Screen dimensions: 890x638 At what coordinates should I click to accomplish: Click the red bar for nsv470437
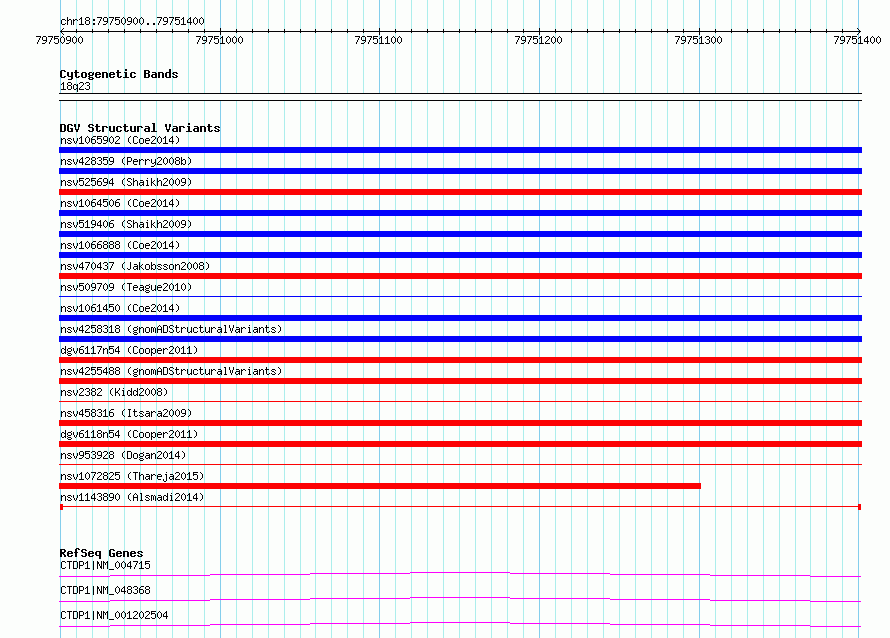(460, 276)
